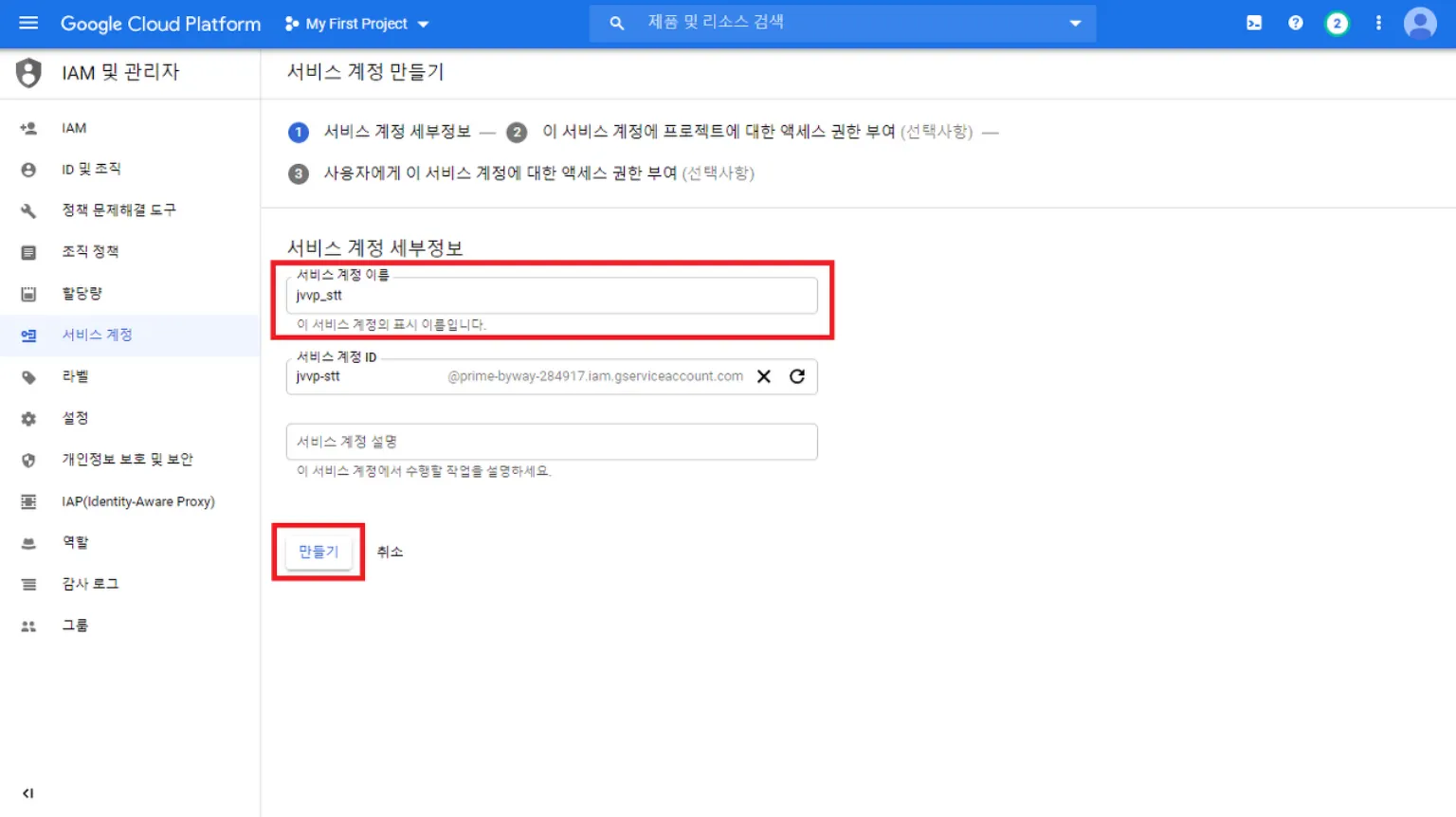Viewport: 1456px width, 817px height.
Task: Click the 그룹 people icon
Action: pyautogui.click(x=28, y=626)
